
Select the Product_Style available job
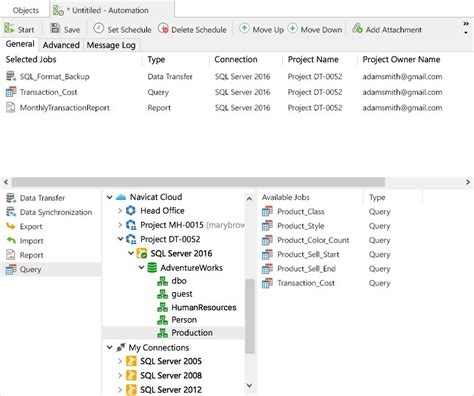tap(301, 226)
